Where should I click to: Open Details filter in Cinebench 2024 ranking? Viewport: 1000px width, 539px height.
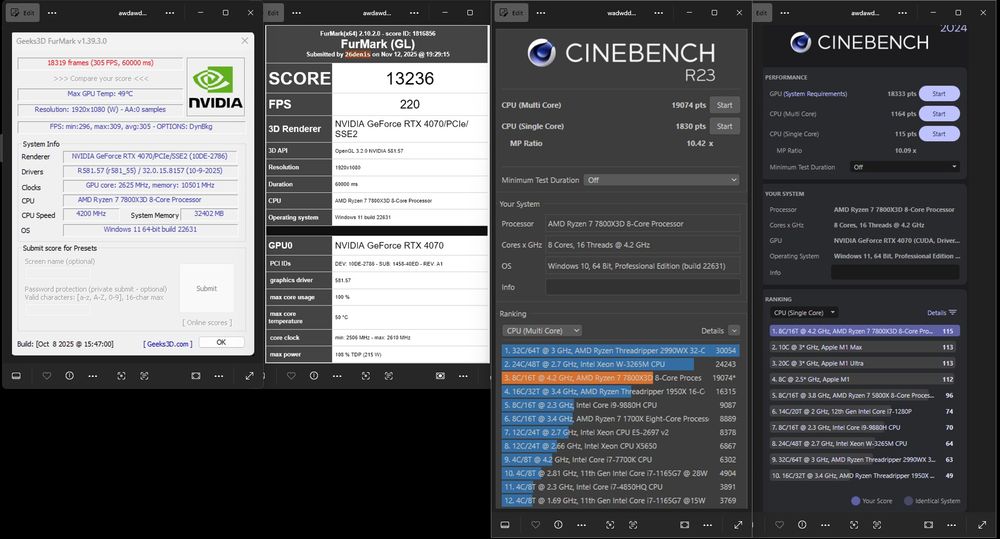(942, 313)
